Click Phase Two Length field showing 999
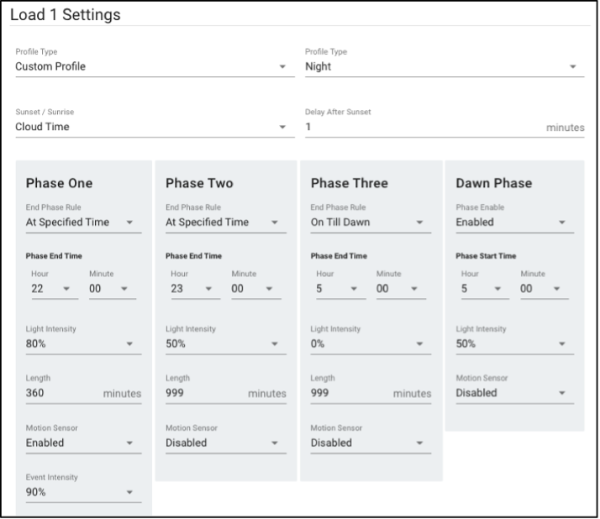600x519 pixels. 226,393
